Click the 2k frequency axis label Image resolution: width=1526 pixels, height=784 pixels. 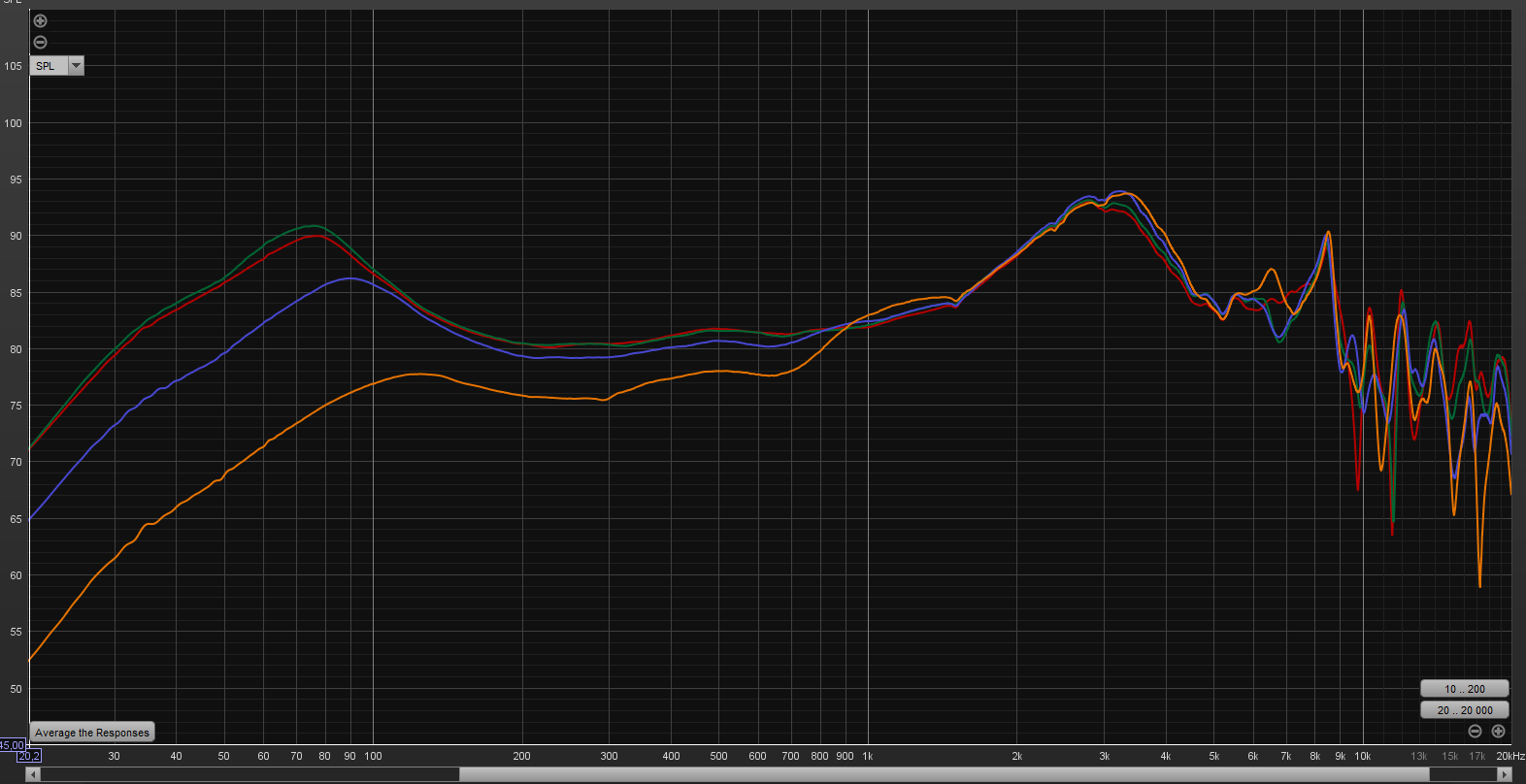coord(1016,756)
